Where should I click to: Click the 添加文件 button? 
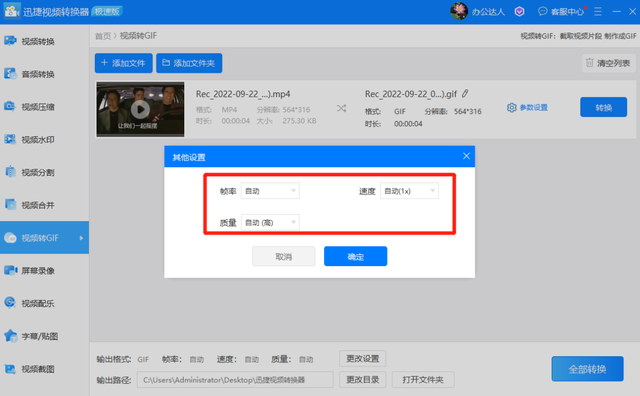point(124,63)
